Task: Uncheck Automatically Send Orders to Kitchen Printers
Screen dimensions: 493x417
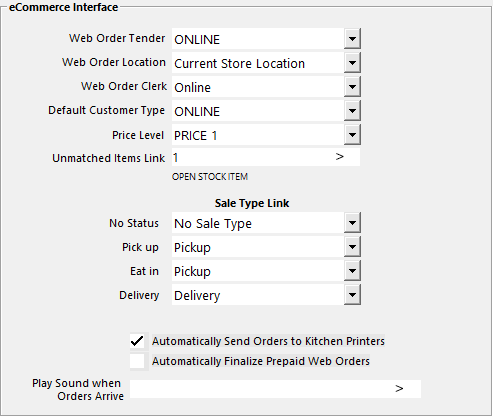Action: tap(137, 341)
